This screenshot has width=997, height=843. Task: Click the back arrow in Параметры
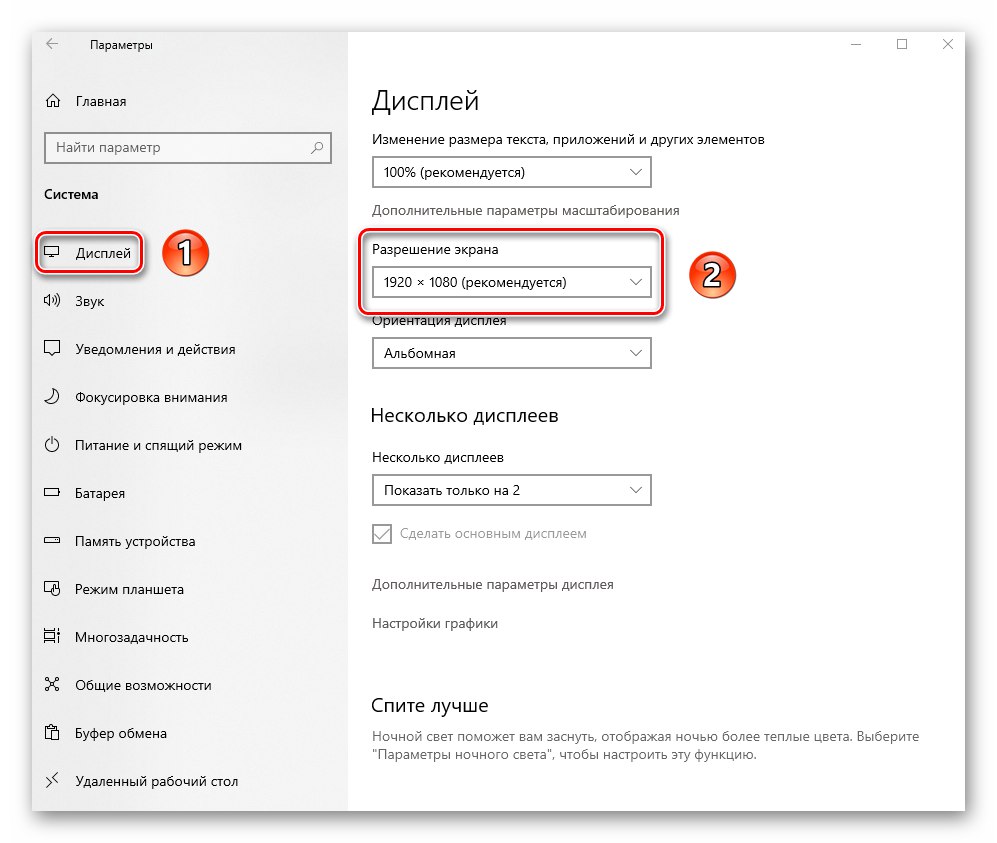point(52,44)
